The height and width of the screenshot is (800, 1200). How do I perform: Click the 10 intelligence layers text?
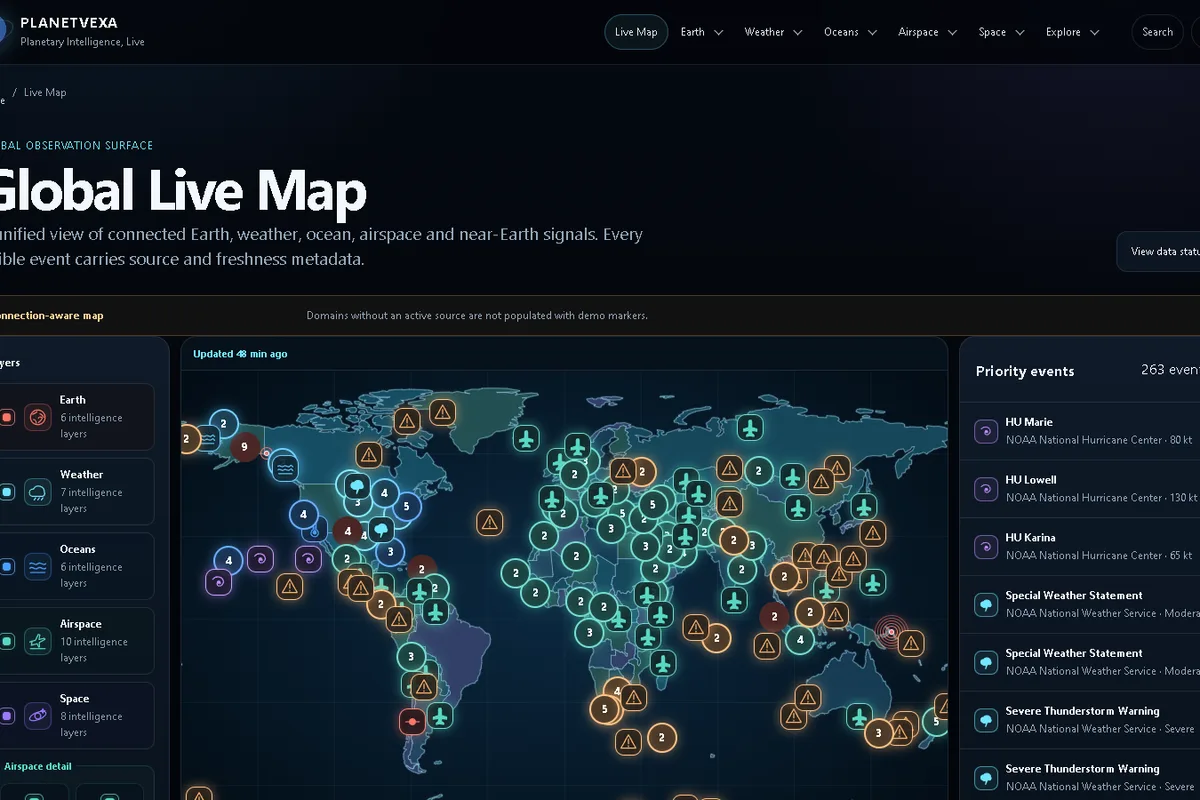coord(94,650)
